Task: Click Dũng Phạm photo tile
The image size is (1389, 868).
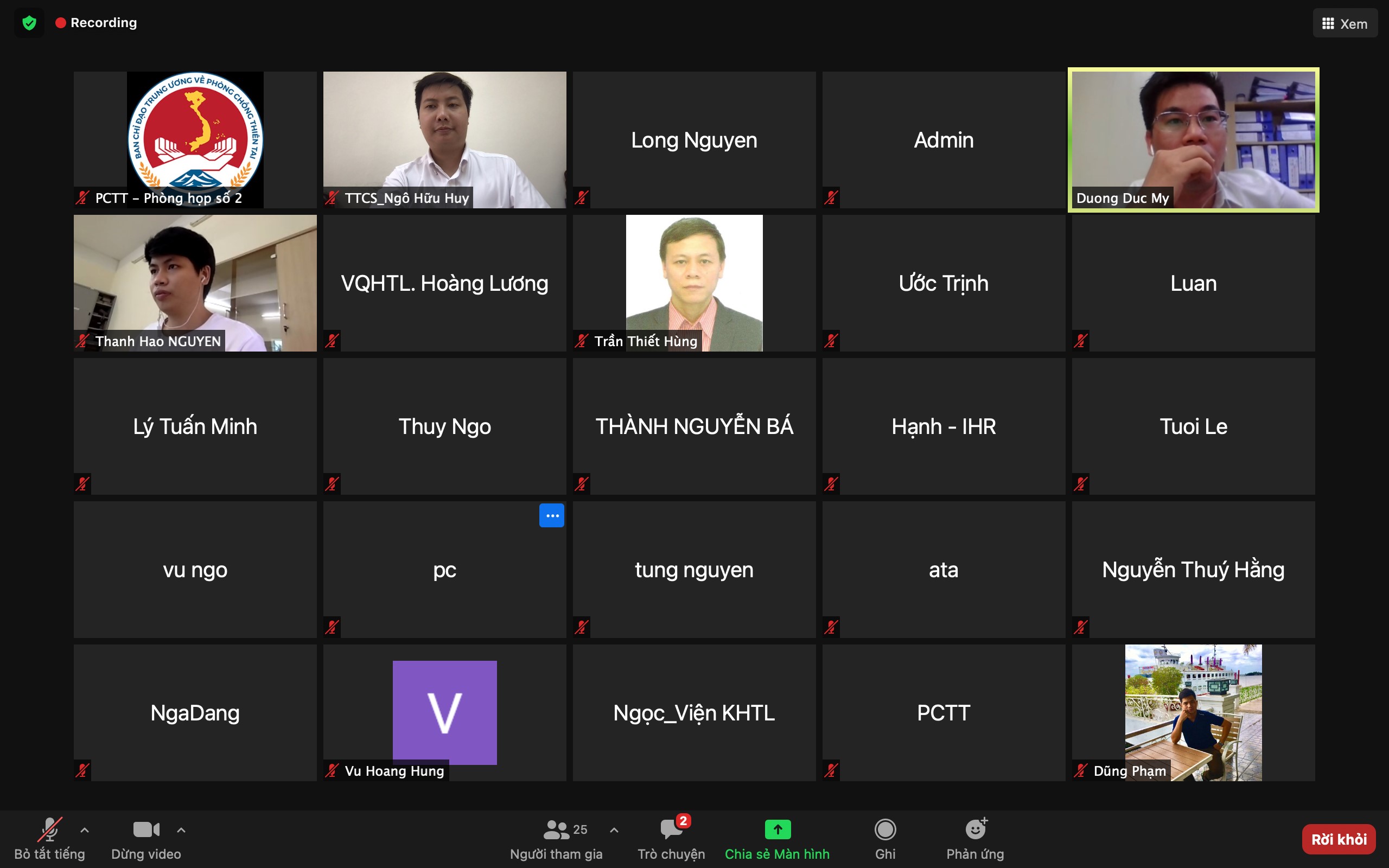Action: [x=1193, y=712]
